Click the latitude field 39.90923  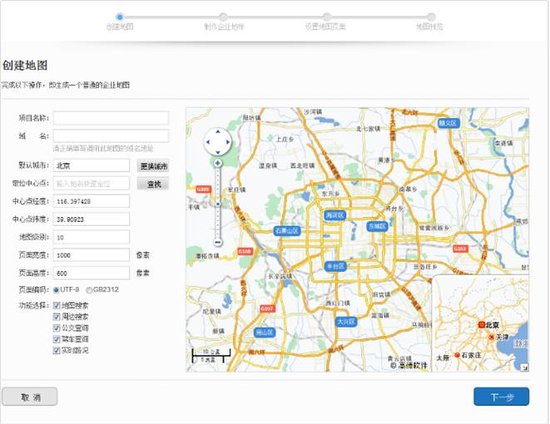click(91, 219)
